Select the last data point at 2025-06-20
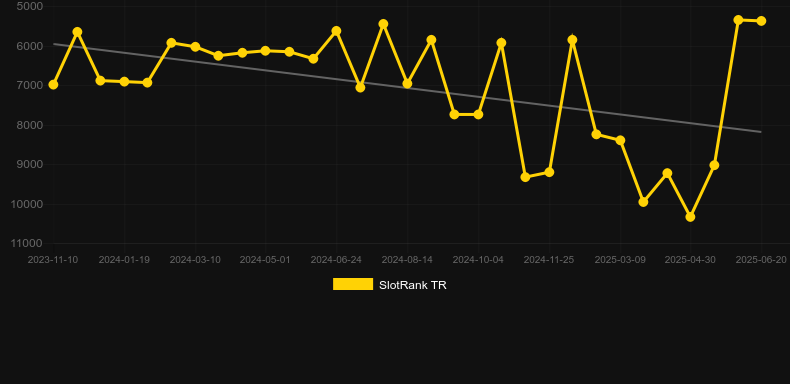 click(x=761, y=21)
